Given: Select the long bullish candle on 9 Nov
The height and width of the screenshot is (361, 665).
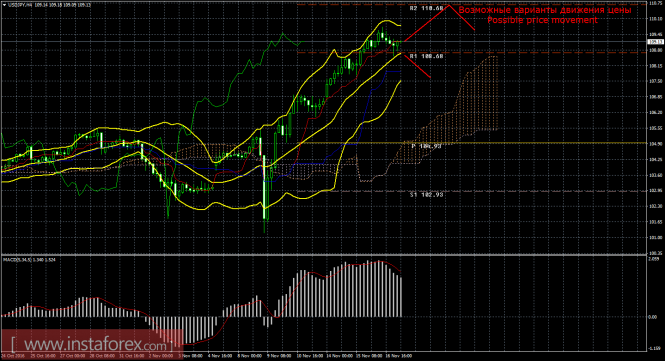Looking at the screenshot, I should click(263, 187).
